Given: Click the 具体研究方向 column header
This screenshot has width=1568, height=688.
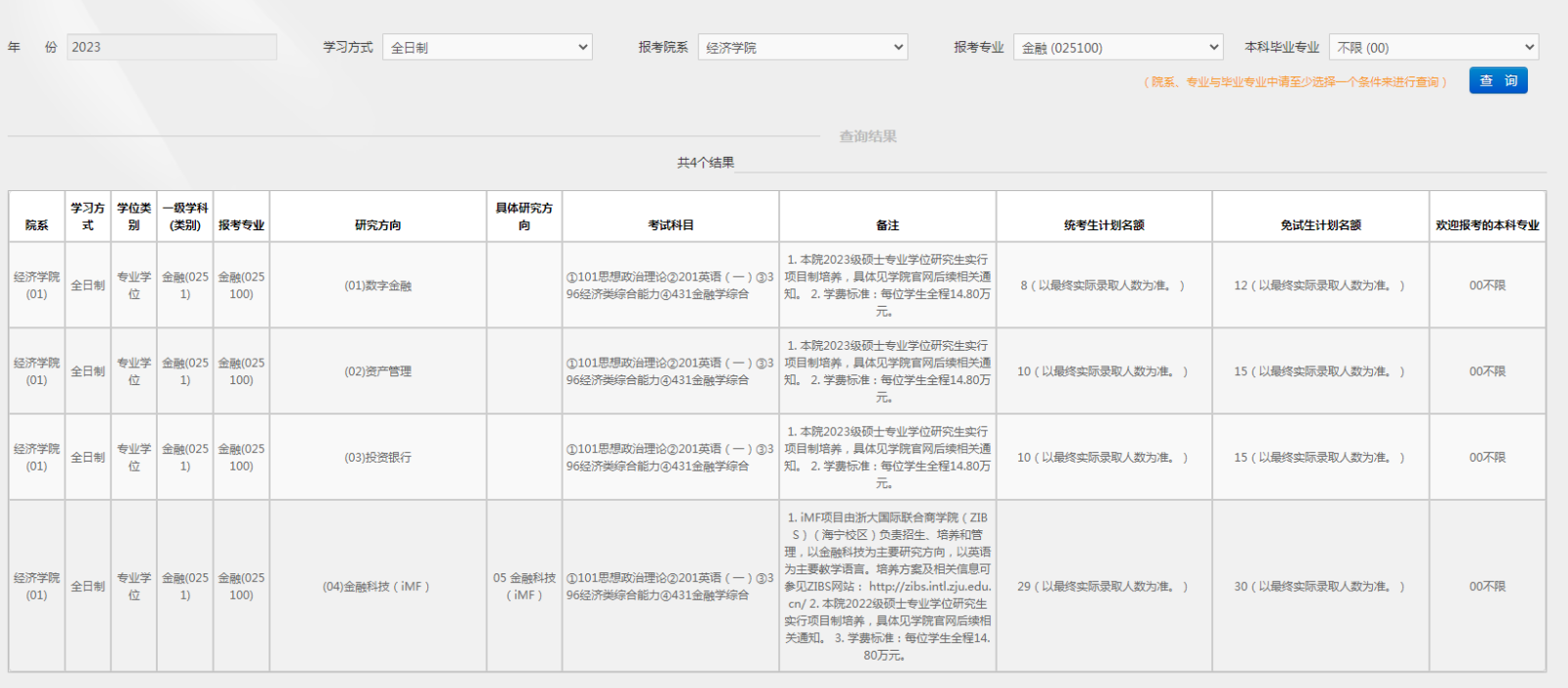Looking at the screenshot, I should (524, 217).
